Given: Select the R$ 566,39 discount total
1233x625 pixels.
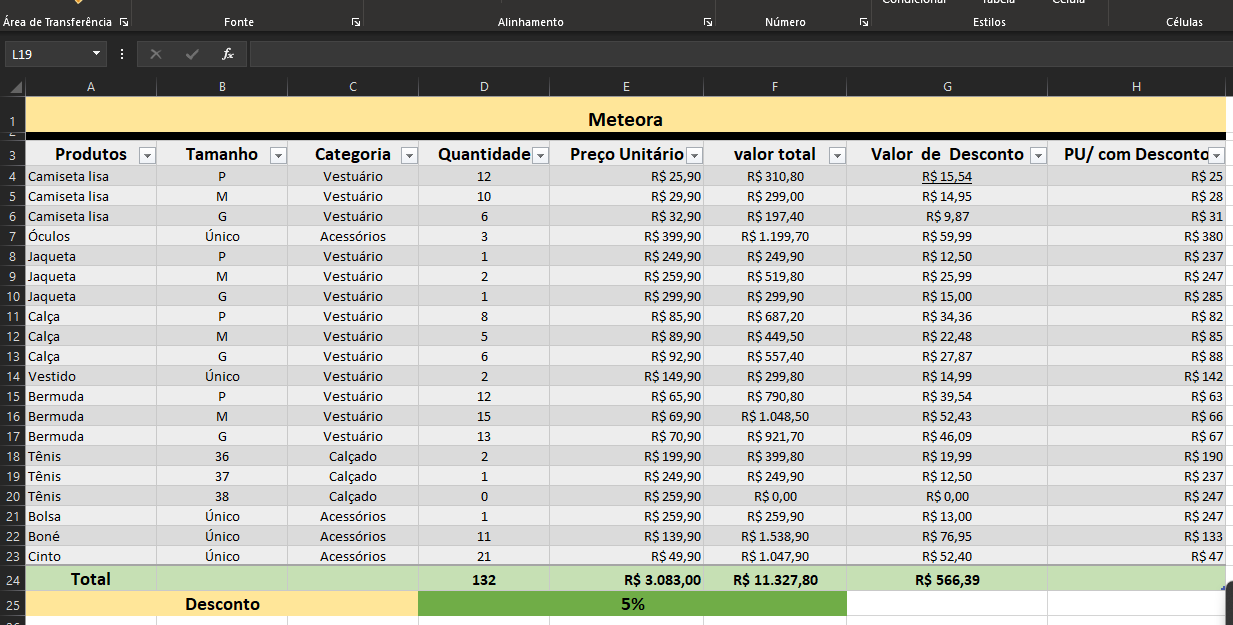Looking at the screenshot, I should point(947,579).
